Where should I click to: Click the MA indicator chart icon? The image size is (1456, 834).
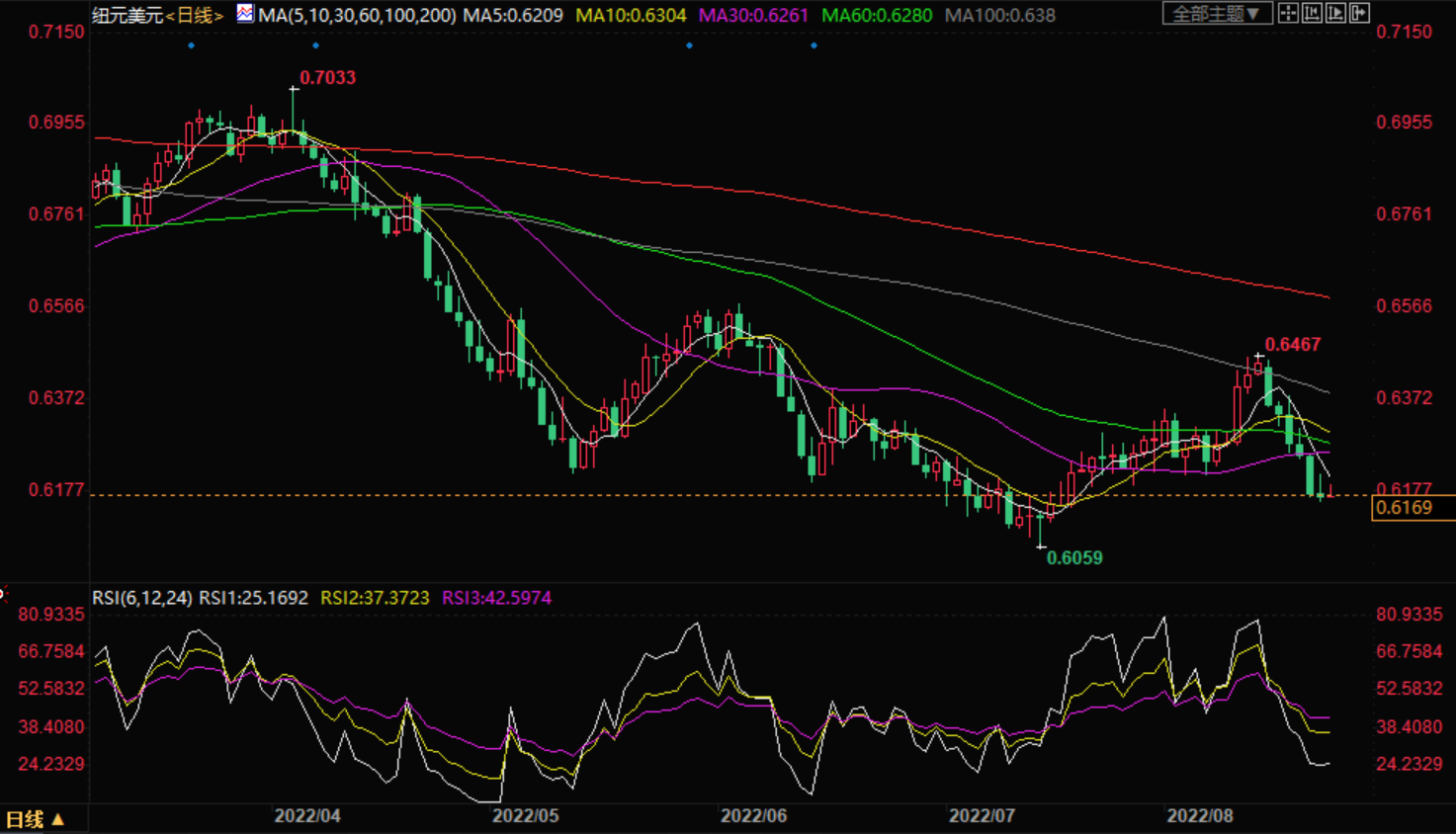click(x=244, y=14)
